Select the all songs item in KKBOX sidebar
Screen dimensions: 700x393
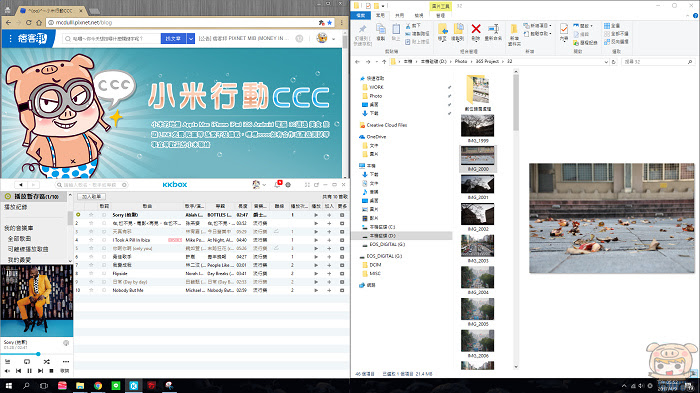20,238
